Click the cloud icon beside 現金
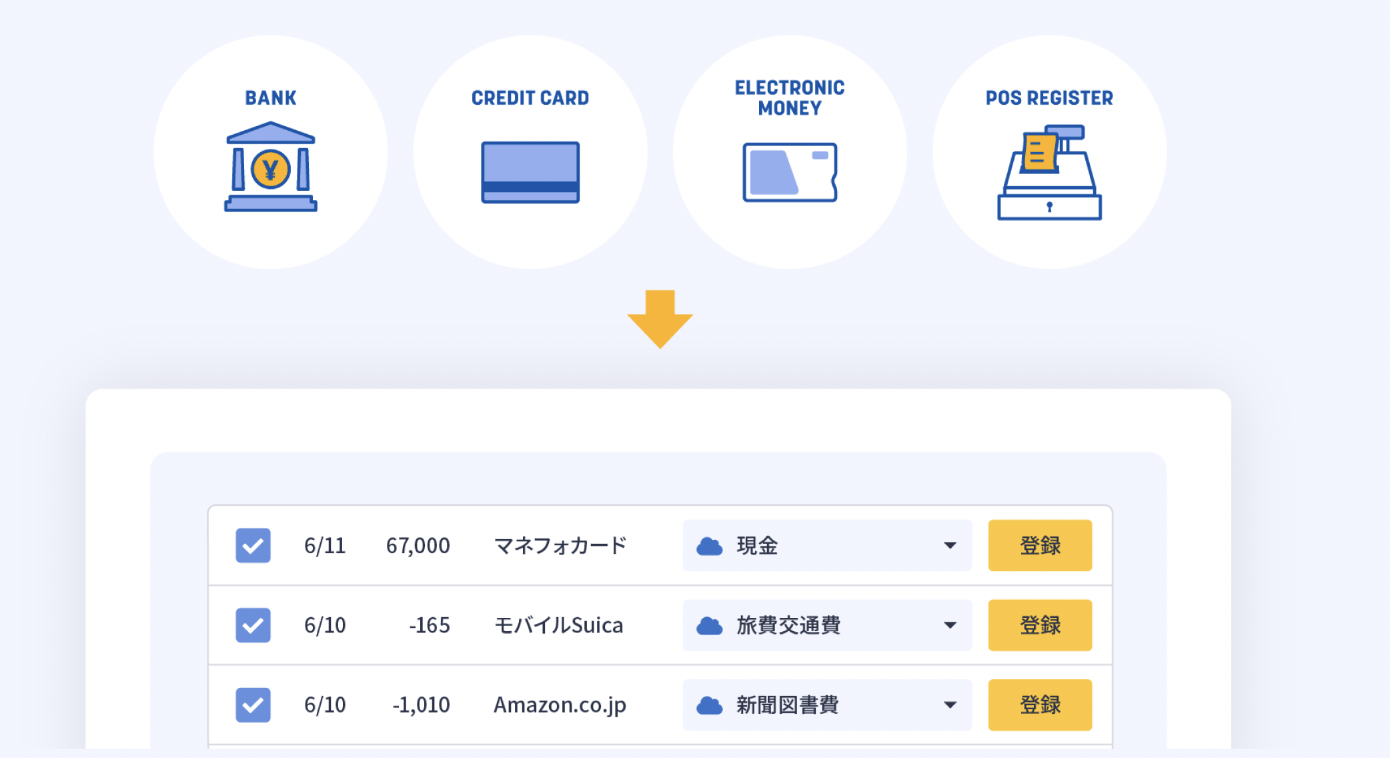This screenshot has width=1390, height=758. coord(710,546)
